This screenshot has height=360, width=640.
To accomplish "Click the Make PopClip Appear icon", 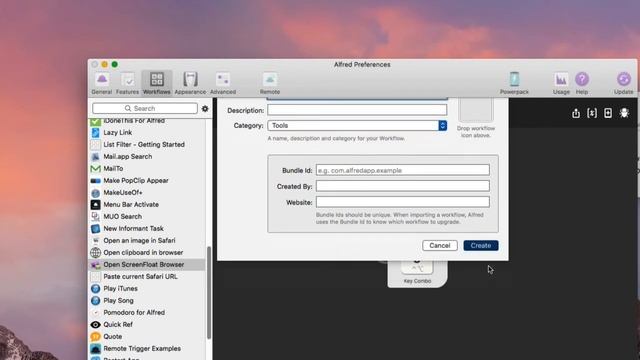I will click(96, 180).
